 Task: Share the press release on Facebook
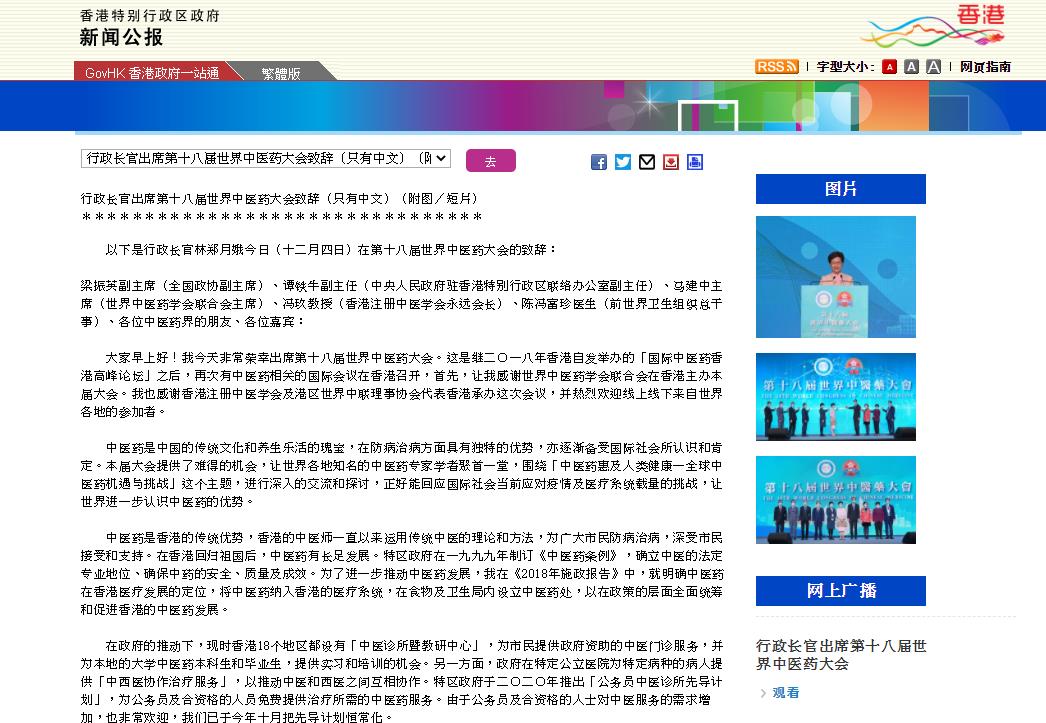(x=599, y=162)
